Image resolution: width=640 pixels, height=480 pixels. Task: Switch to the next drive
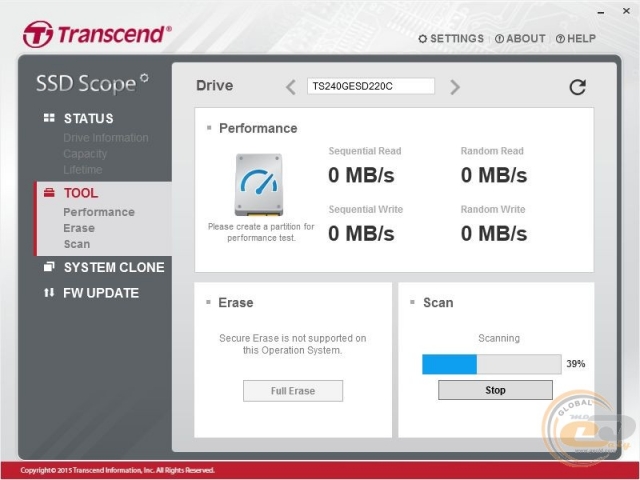pyautogui.click(x=455, y=87)
